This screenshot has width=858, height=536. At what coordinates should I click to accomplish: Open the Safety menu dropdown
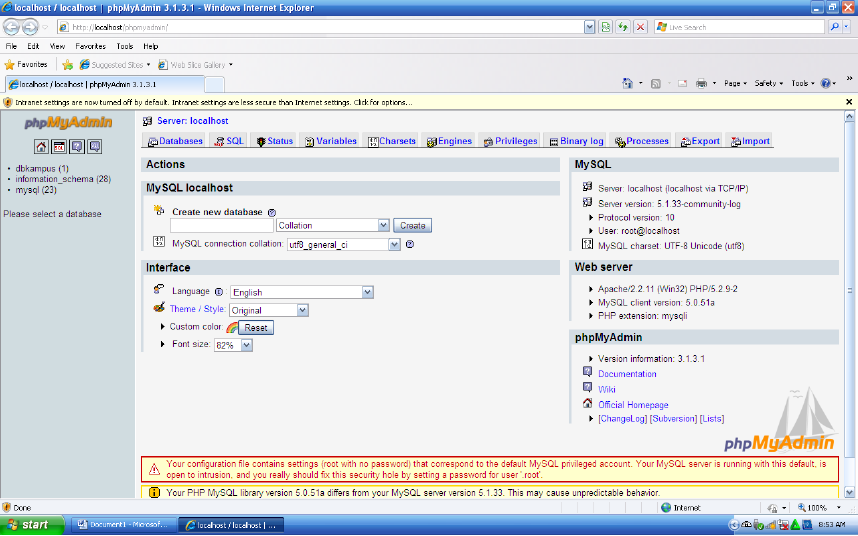click(768, 83)
